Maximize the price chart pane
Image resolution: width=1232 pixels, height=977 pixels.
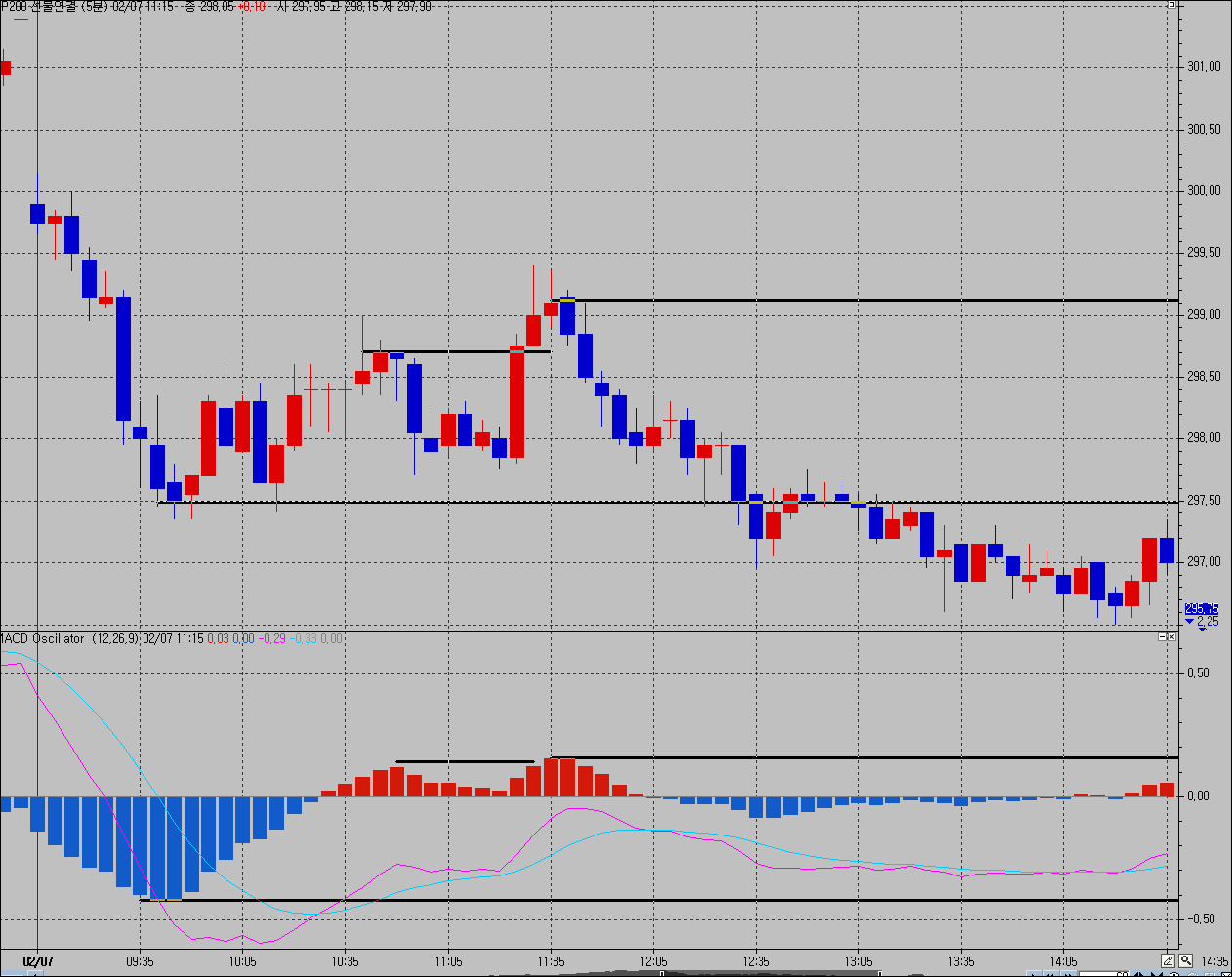(1171, 6)
